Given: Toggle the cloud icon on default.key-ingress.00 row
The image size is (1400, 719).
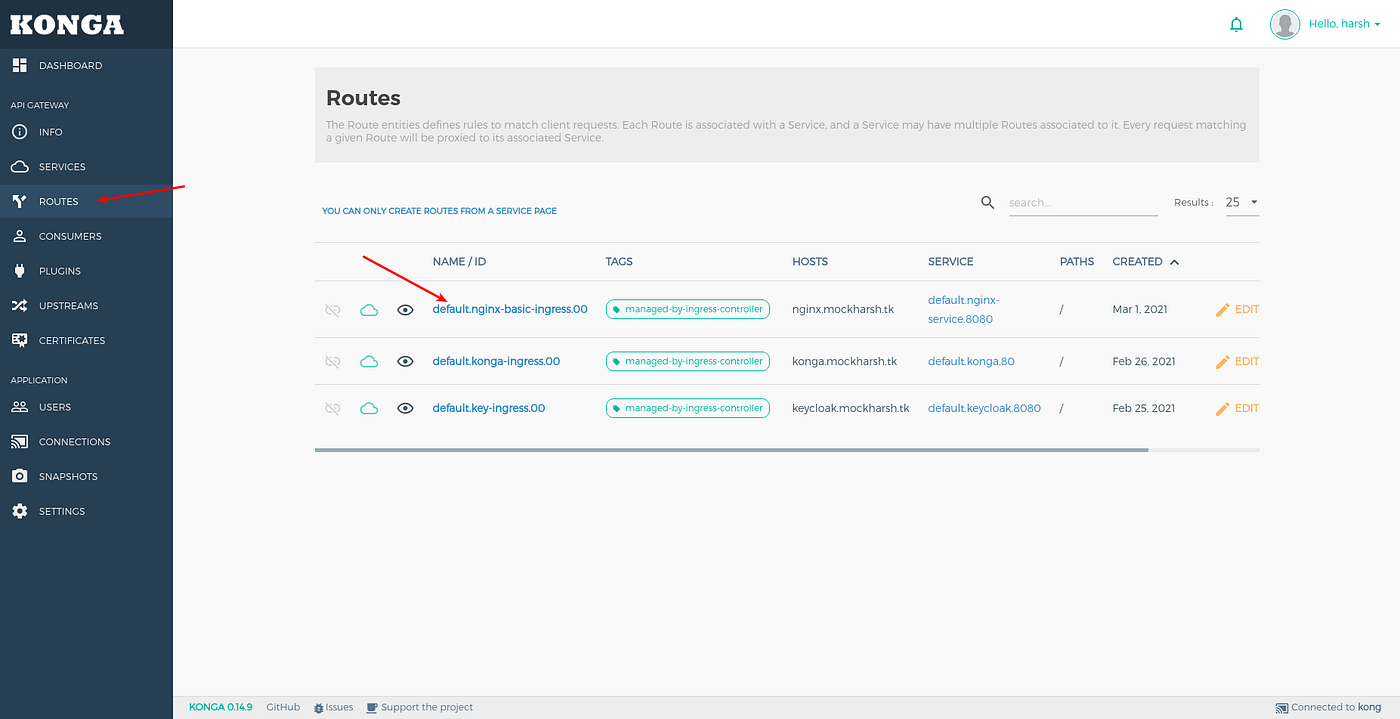Looking at the screenshot, I should click(369, 408).
